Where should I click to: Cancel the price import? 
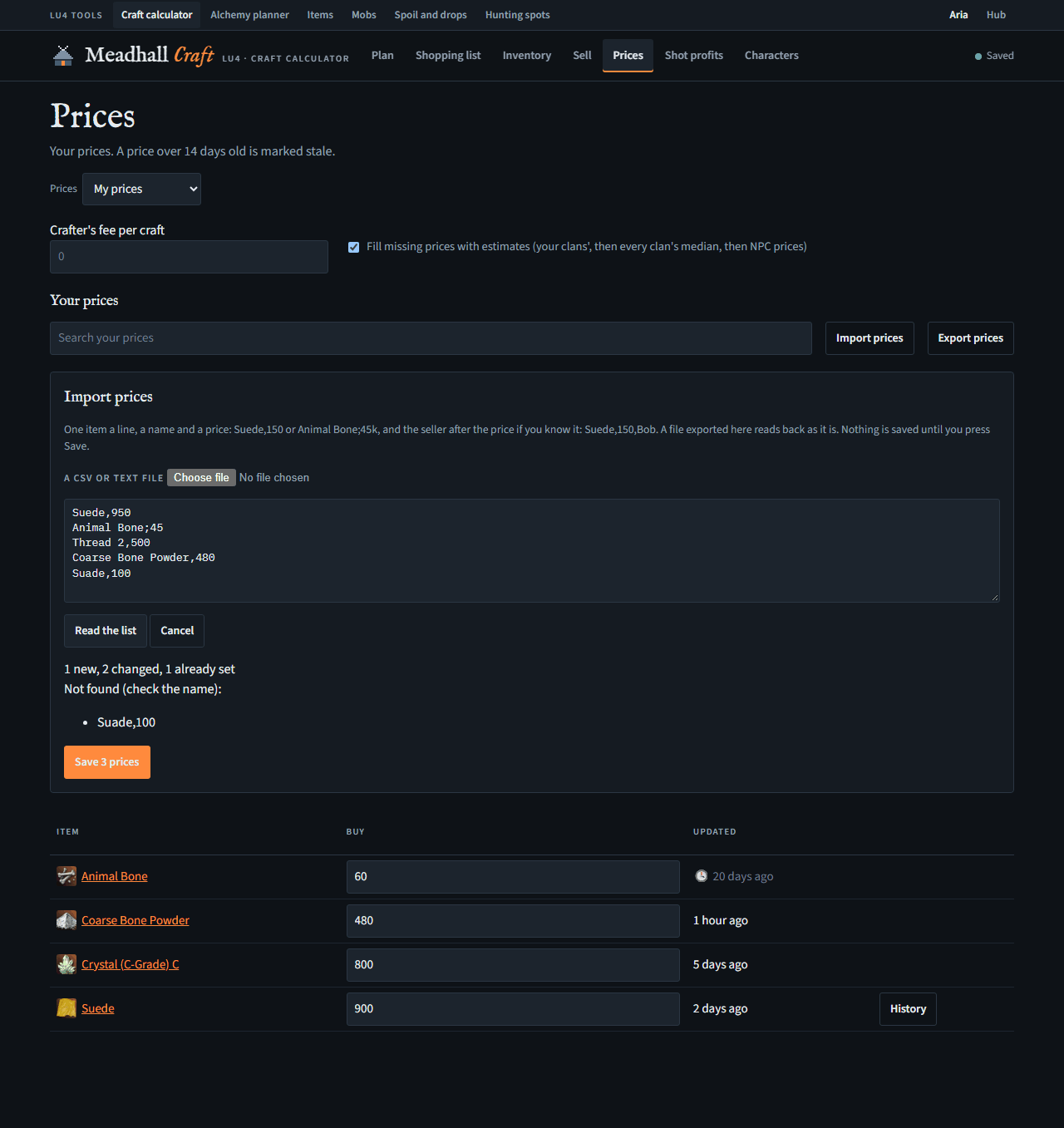[177, 631]
